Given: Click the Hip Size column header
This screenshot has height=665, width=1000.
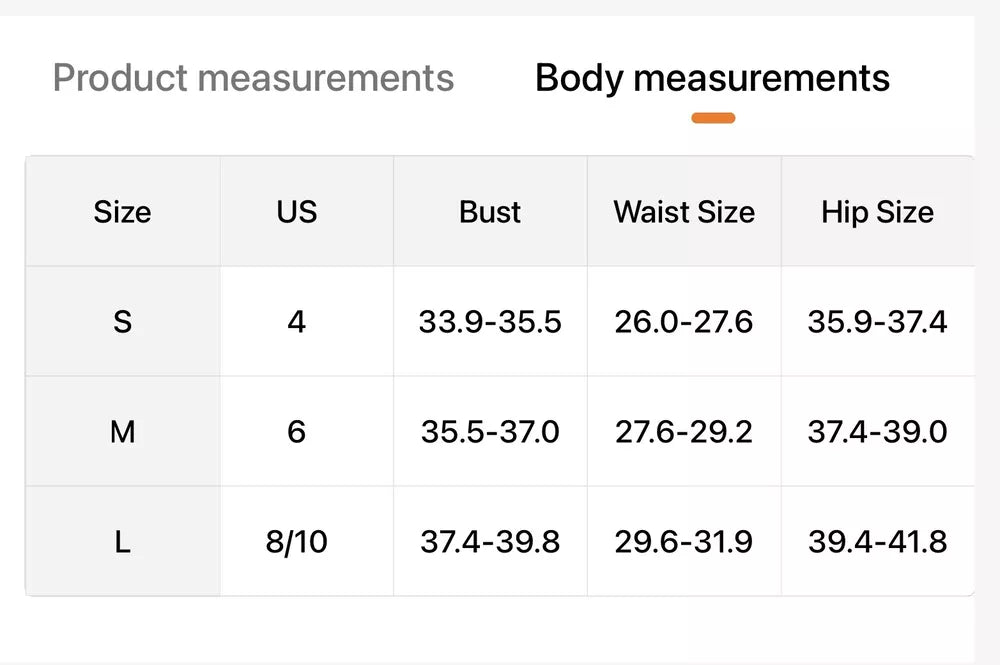Looking at the screenshot, I should pyautogui.click(x=878, y=212).
